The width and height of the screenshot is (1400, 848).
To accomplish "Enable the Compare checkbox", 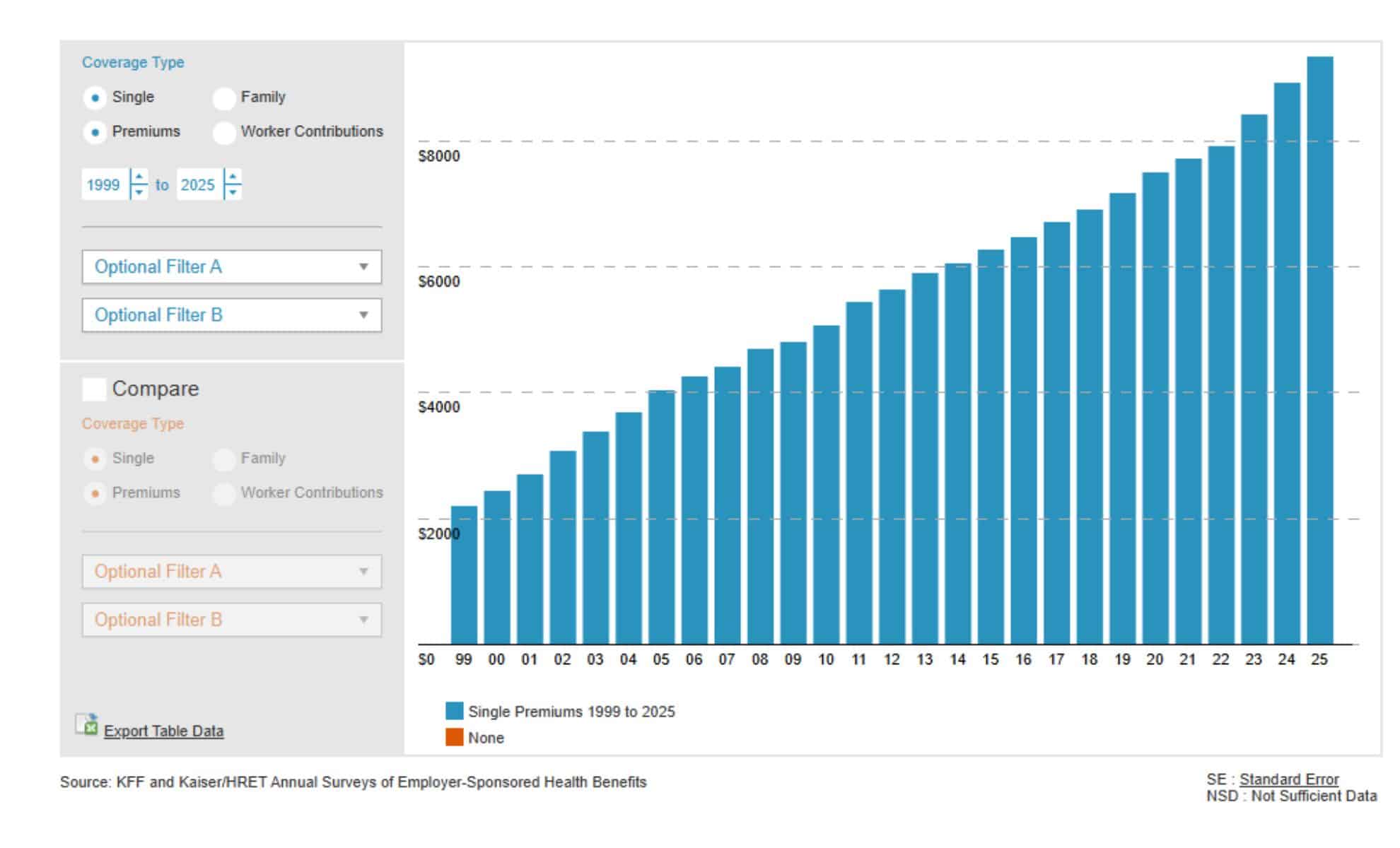I will click(x=94, y=389).
